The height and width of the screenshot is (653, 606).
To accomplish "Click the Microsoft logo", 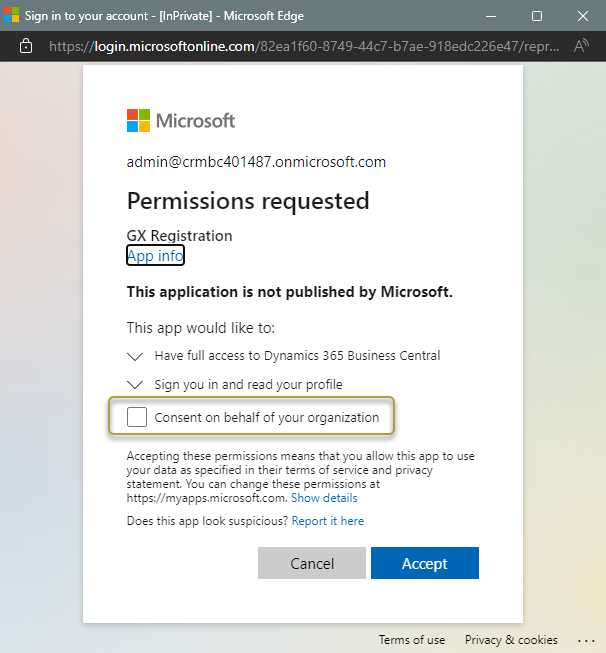I will click(x=181, y=121).
